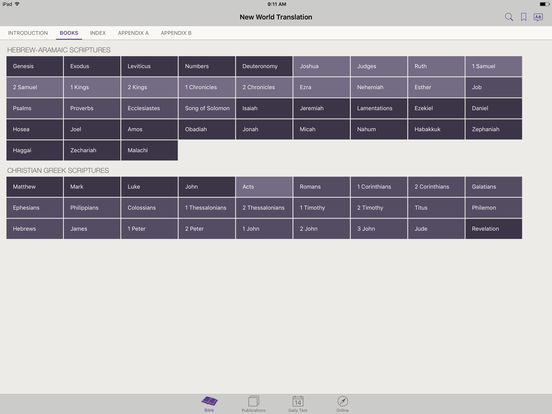Open the Gospel of Matthew
This screenshot has width=552, height=414.
click(34, 187)
